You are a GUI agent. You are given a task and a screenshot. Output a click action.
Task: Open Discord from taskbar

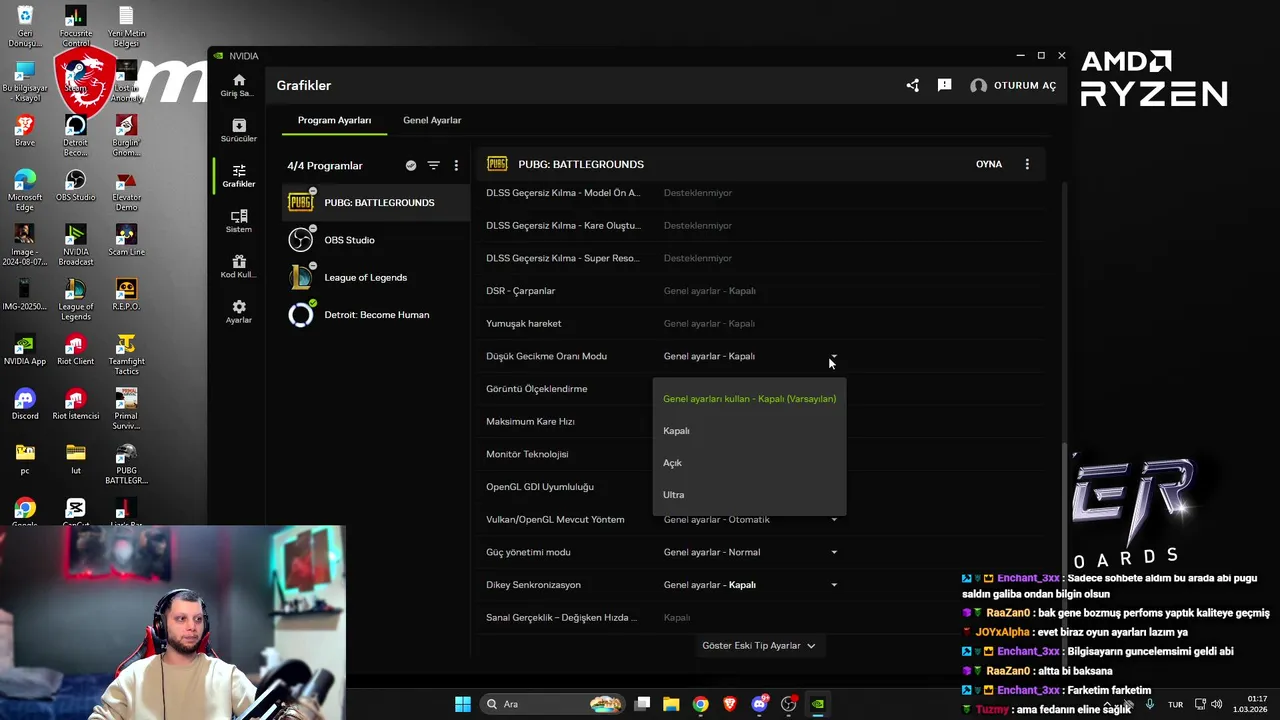point(759,704)
